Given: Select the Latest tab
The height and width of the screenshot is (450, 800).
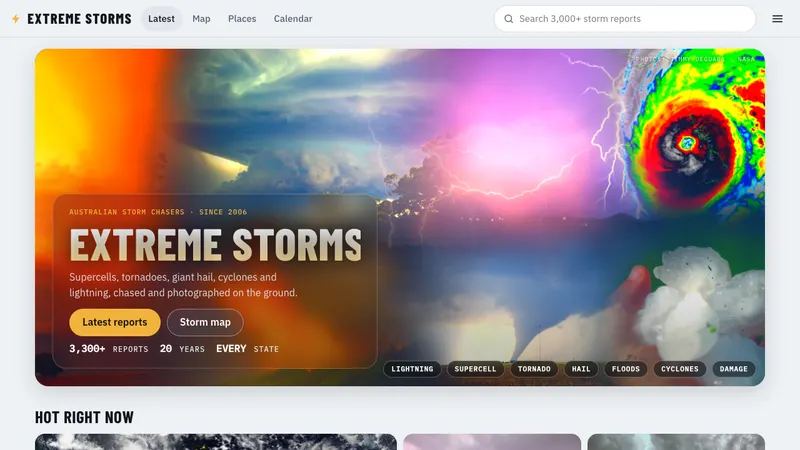Looking at the screenshot, I should click(x=161, y=19).
